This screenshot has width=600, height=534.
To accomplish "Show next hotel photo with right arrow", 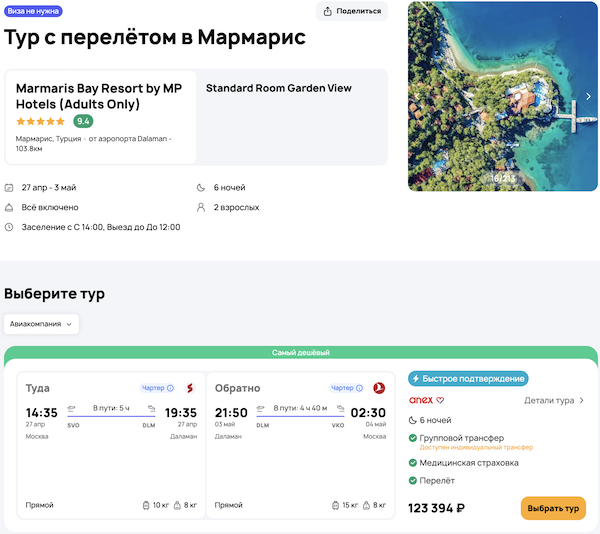I will click(x=588, y=96).
